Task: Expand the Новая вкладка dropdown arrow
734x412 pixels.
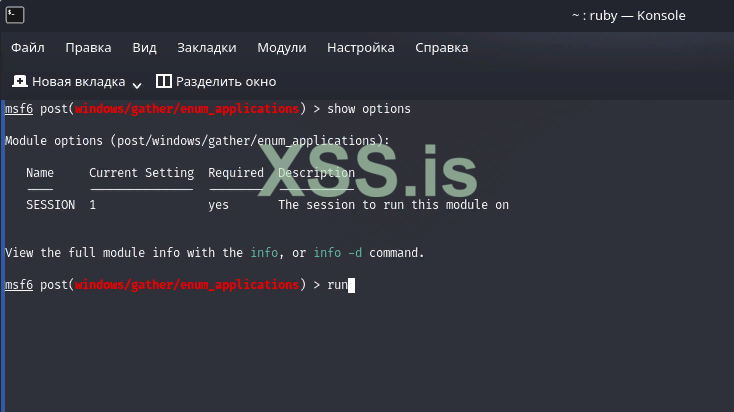Action: coord(137,85)
